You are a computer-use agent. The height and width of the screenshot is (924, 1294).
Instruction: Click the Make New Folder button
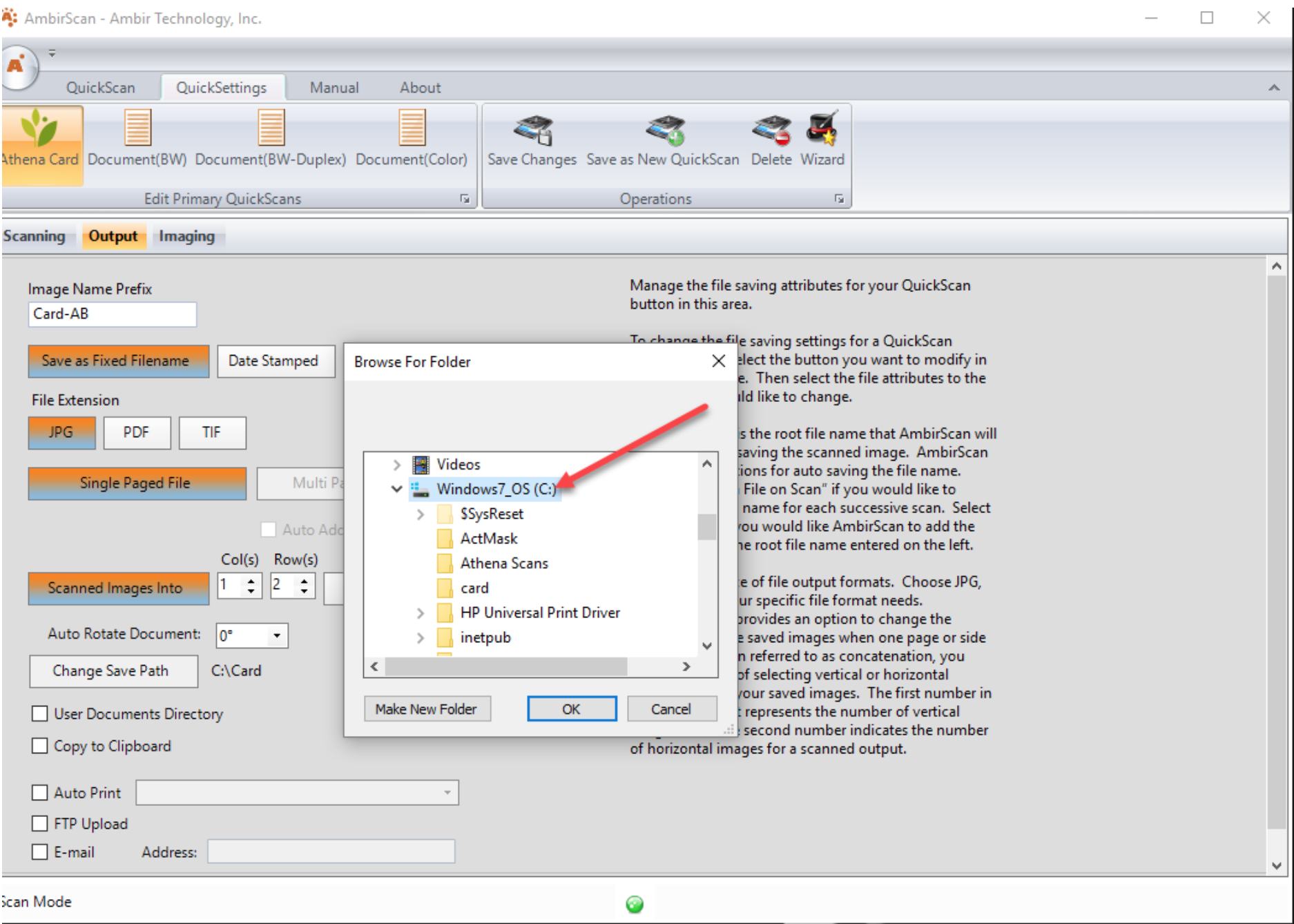(427, 709)
